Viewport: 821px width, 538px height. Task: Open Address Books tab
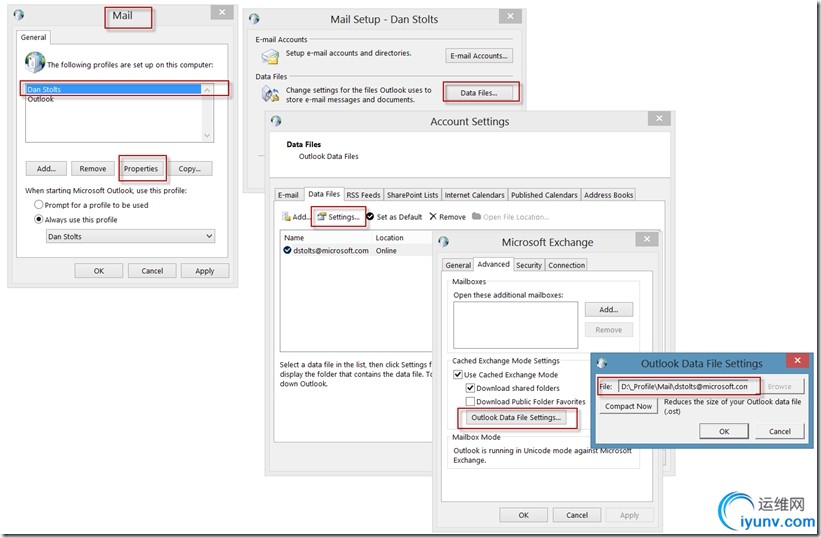click(608, 195)
